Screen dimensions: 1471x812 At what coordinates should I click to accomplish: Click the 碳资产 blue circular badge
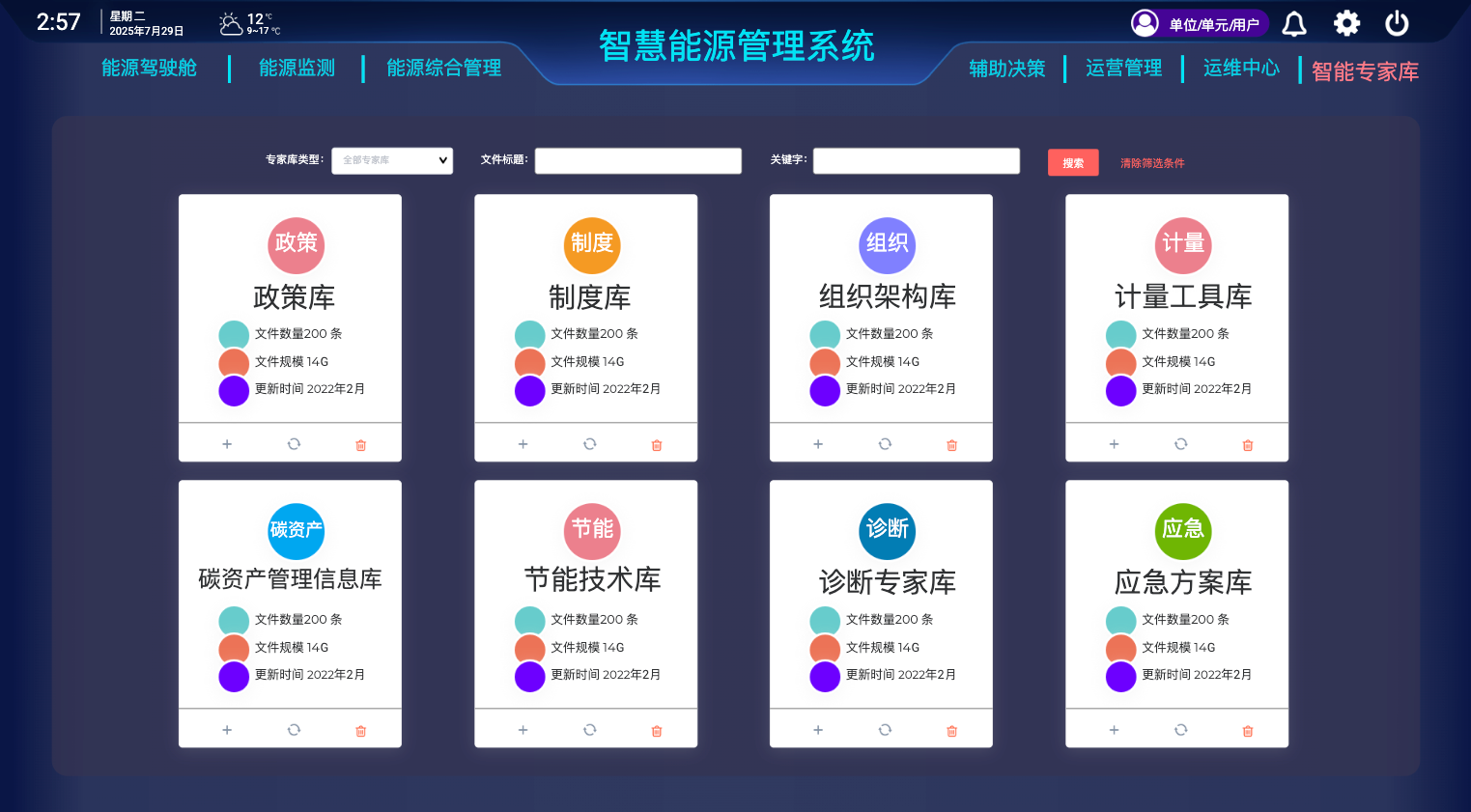296,531
